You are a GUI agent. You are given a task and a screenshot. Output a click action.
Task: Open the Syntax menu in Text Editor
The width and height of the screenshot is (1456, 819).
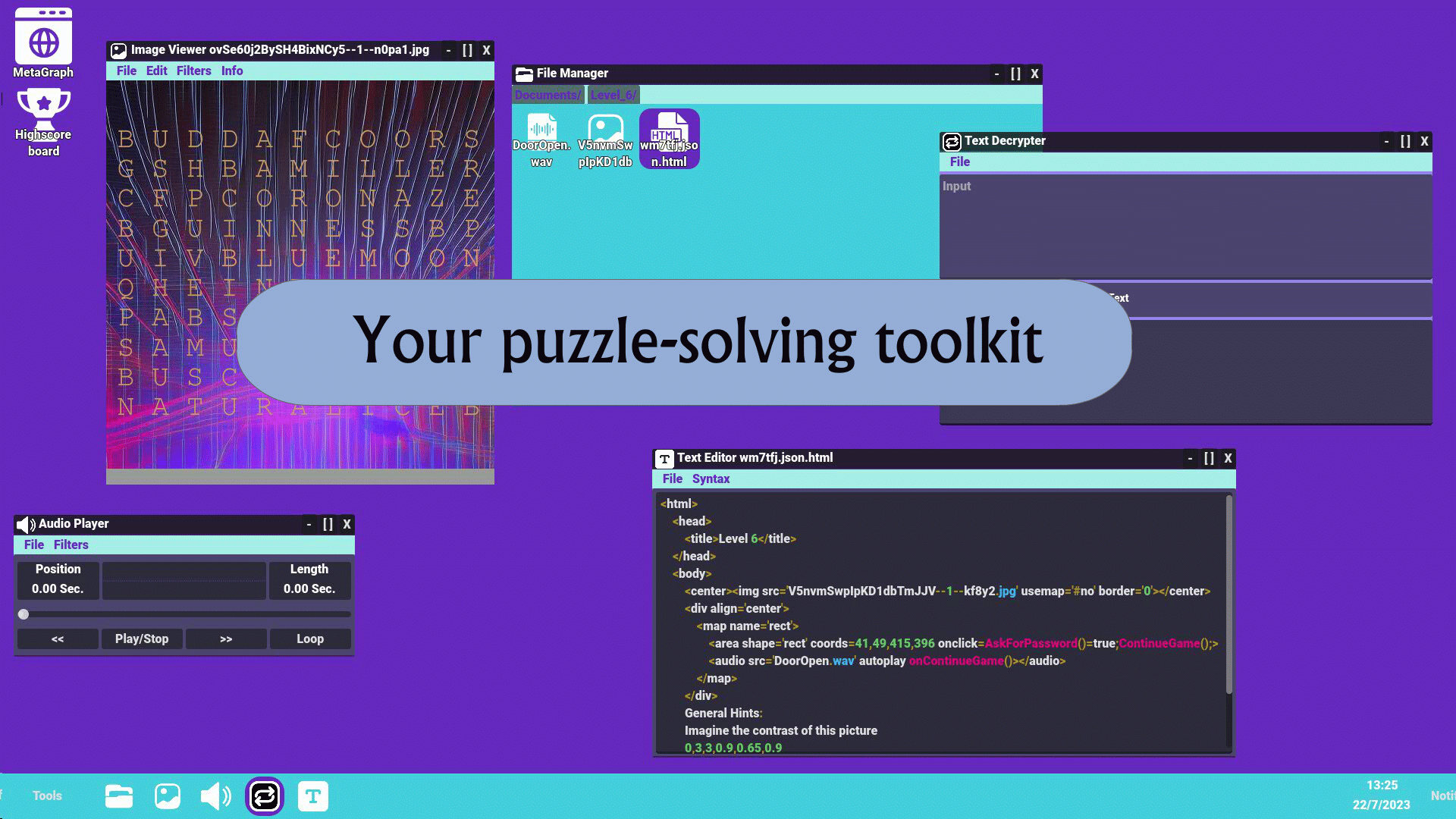pos(711,479)
